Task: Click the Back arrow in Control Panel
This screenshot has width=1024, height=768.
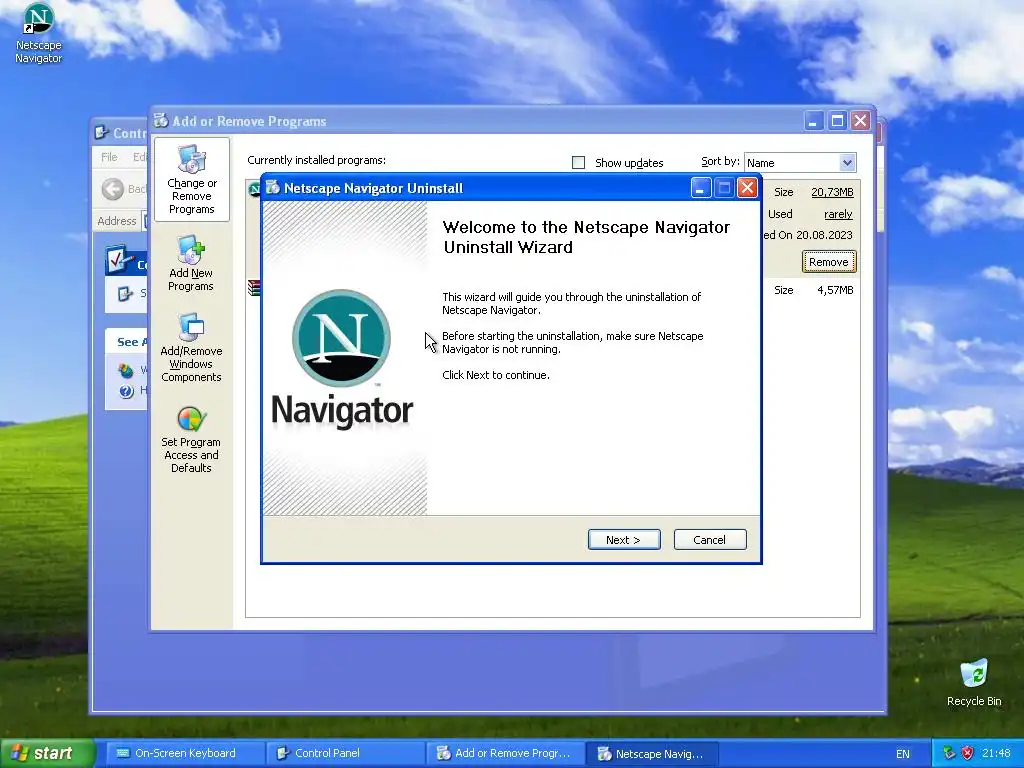Action: click(x=112, y=189)
